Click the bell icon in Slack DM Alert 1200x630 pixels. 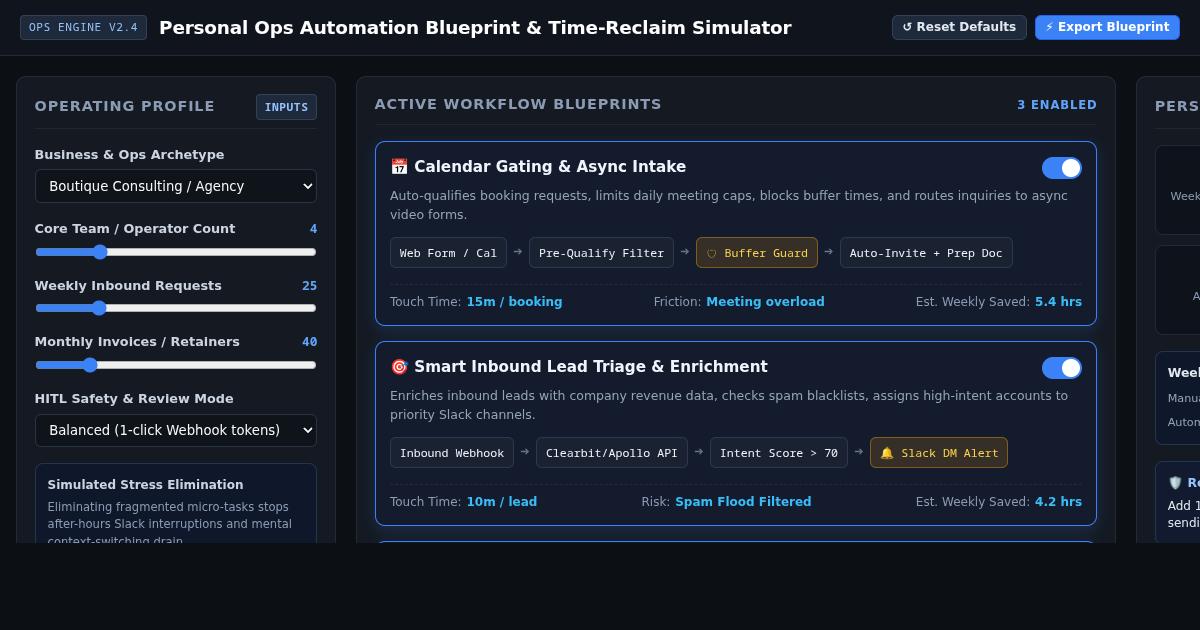887,453
